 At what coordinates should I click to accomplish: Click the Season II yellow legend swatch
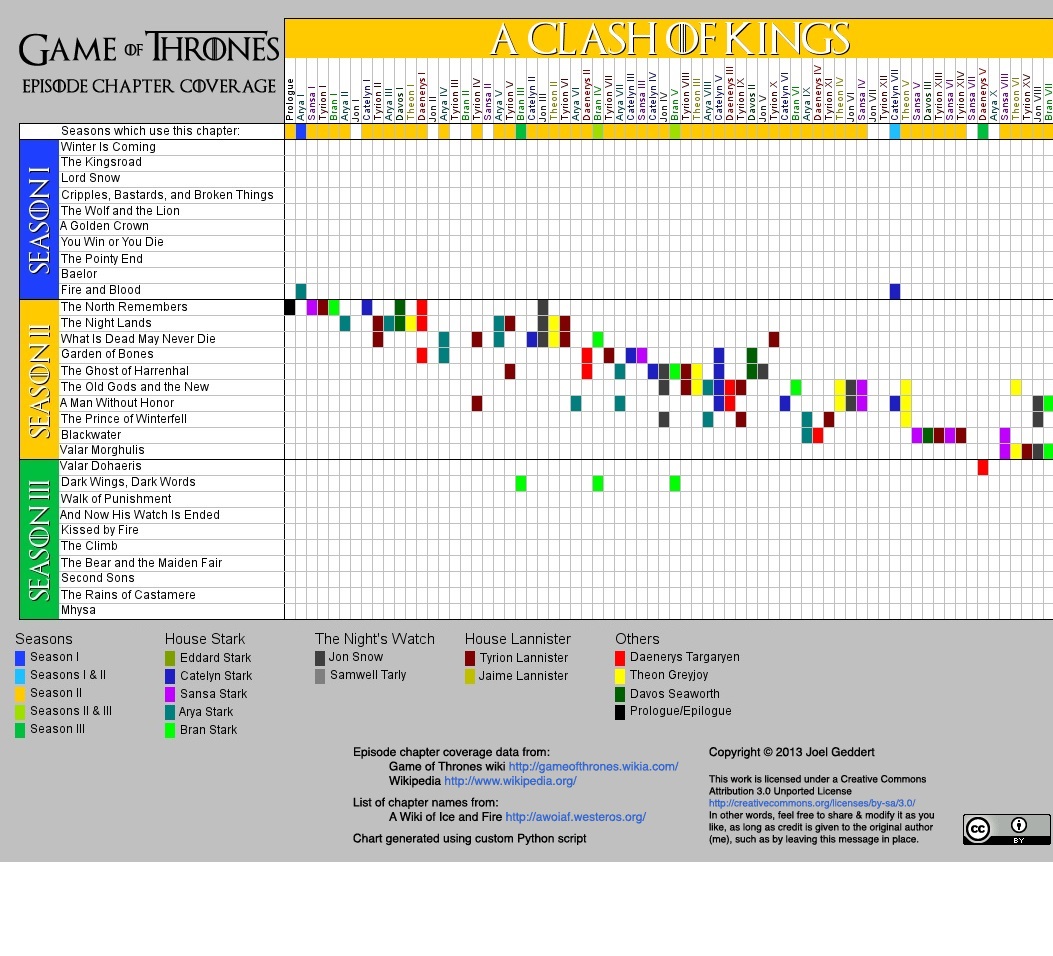pyautogui.click(x=20, y=694)
